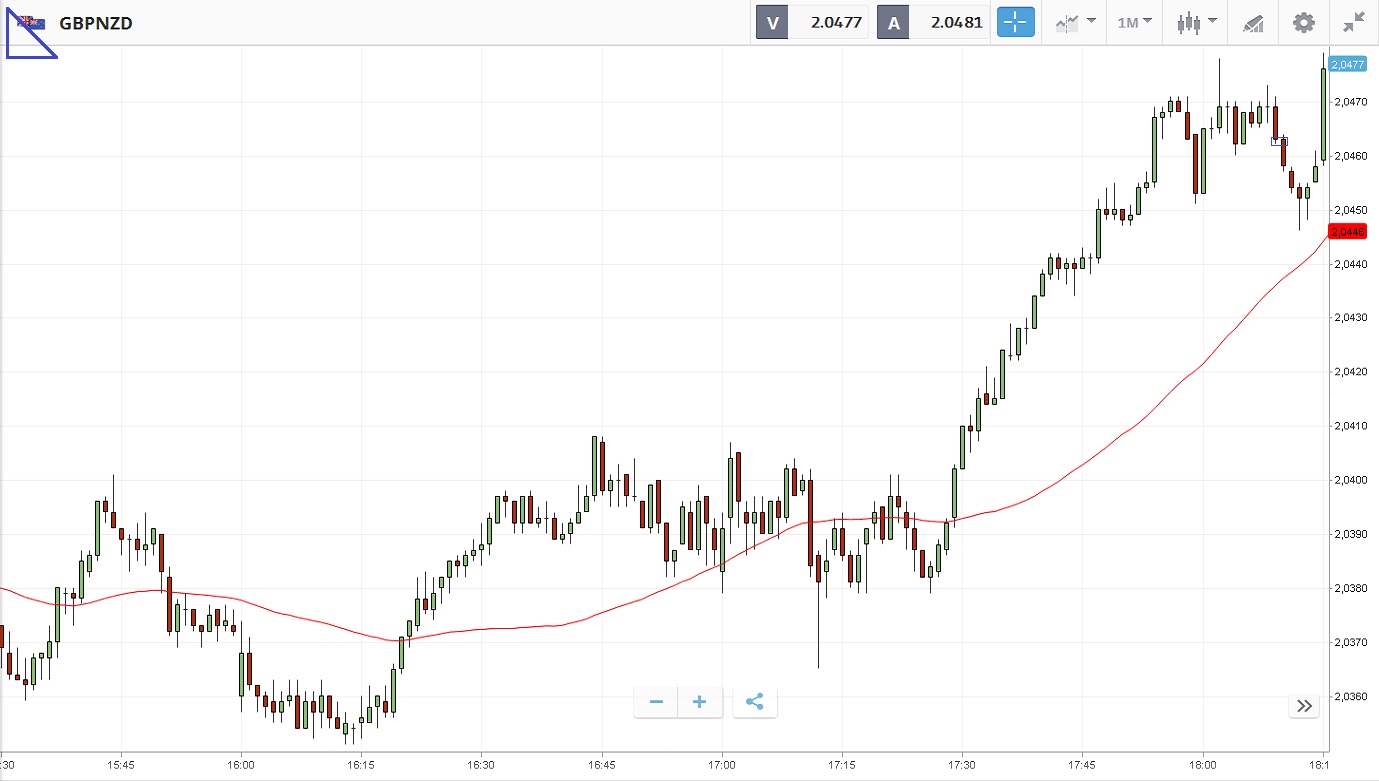Click the V sell price button 2.0477
This screenshot has width=1379, height=781.
pyautogui.click(x=812, y=22)
